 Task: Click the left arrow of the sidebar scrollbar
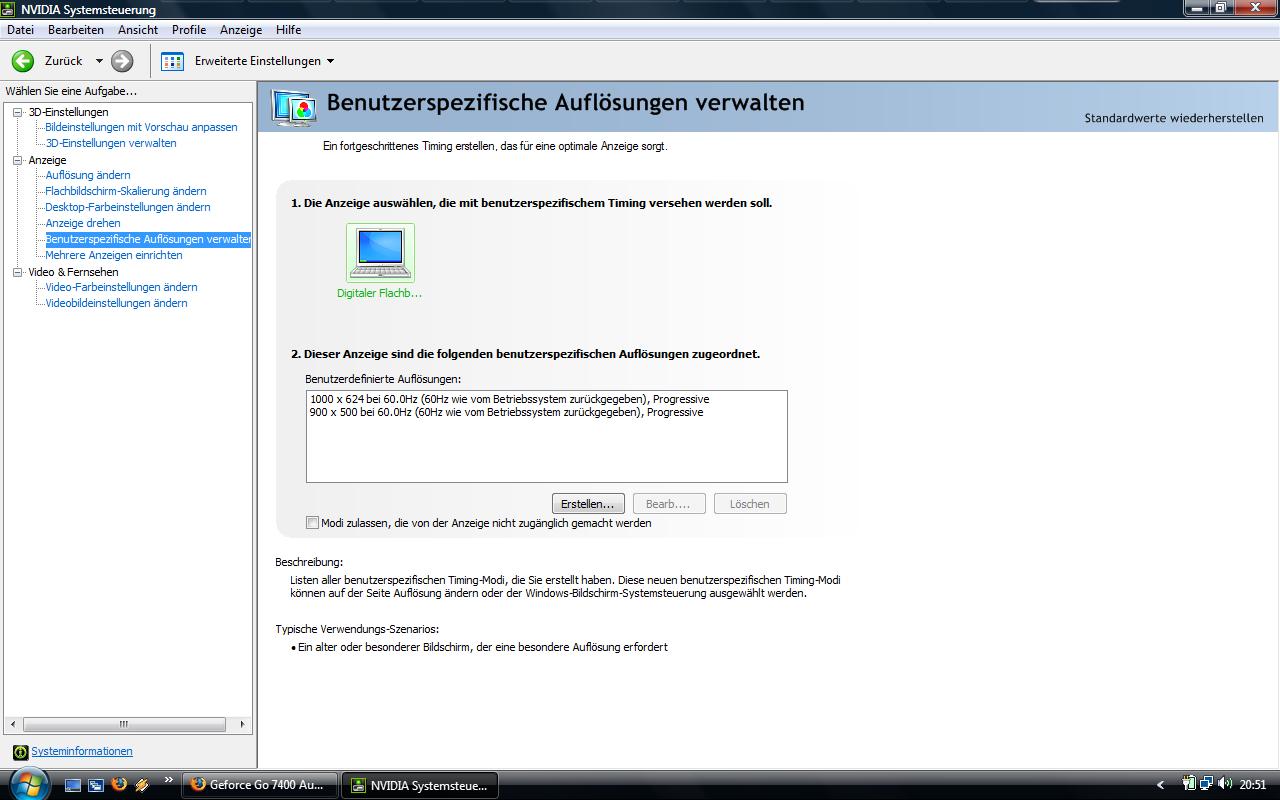coord(12,724)
